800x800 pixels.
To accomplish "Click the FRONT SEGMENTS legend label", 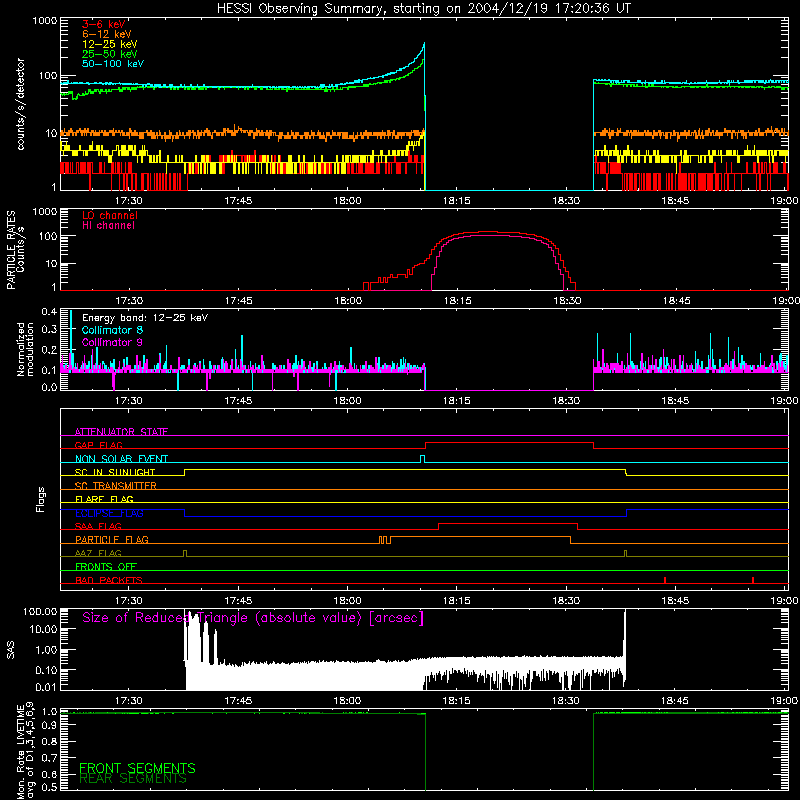I will point(137,768).
